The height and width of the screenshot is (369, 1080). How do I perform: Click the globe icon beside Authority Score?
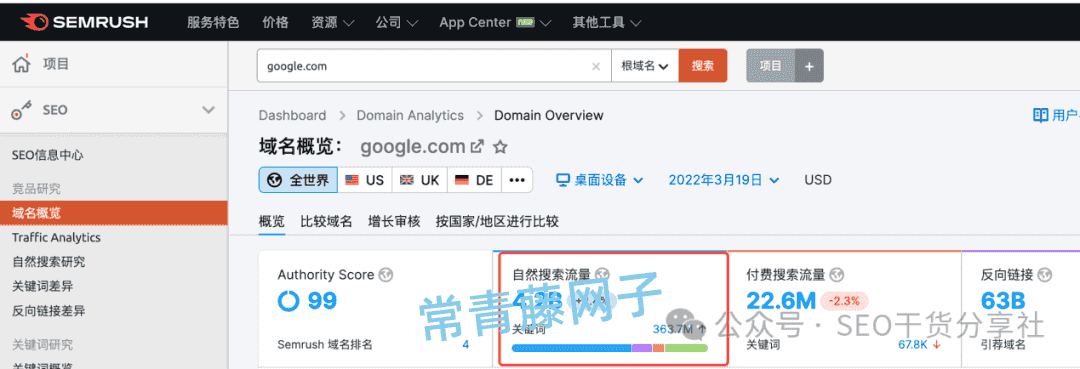tap(386, 275)
